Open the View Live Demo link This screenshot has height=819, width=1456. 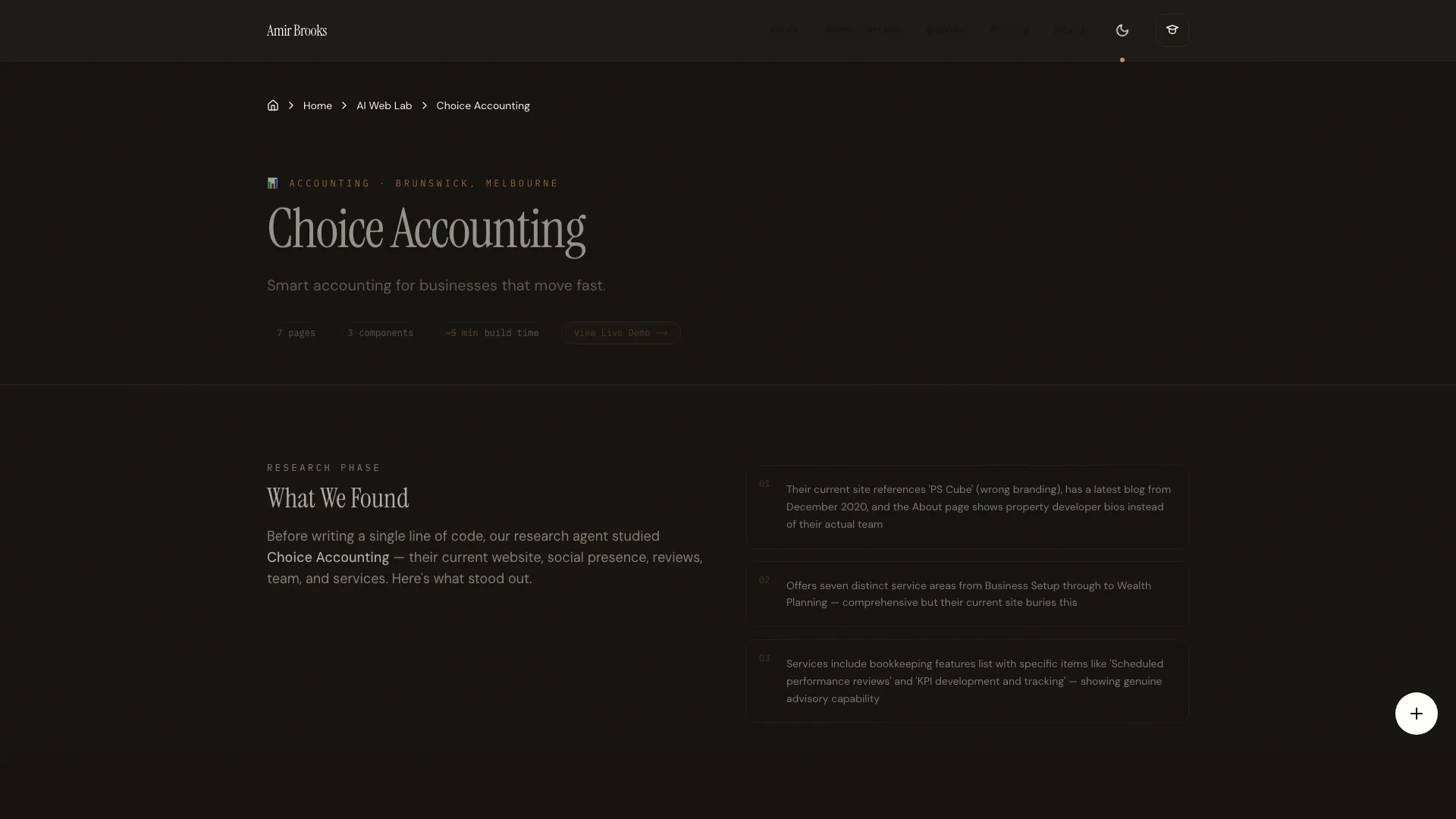pyautogui.click(x=620, y=332)
